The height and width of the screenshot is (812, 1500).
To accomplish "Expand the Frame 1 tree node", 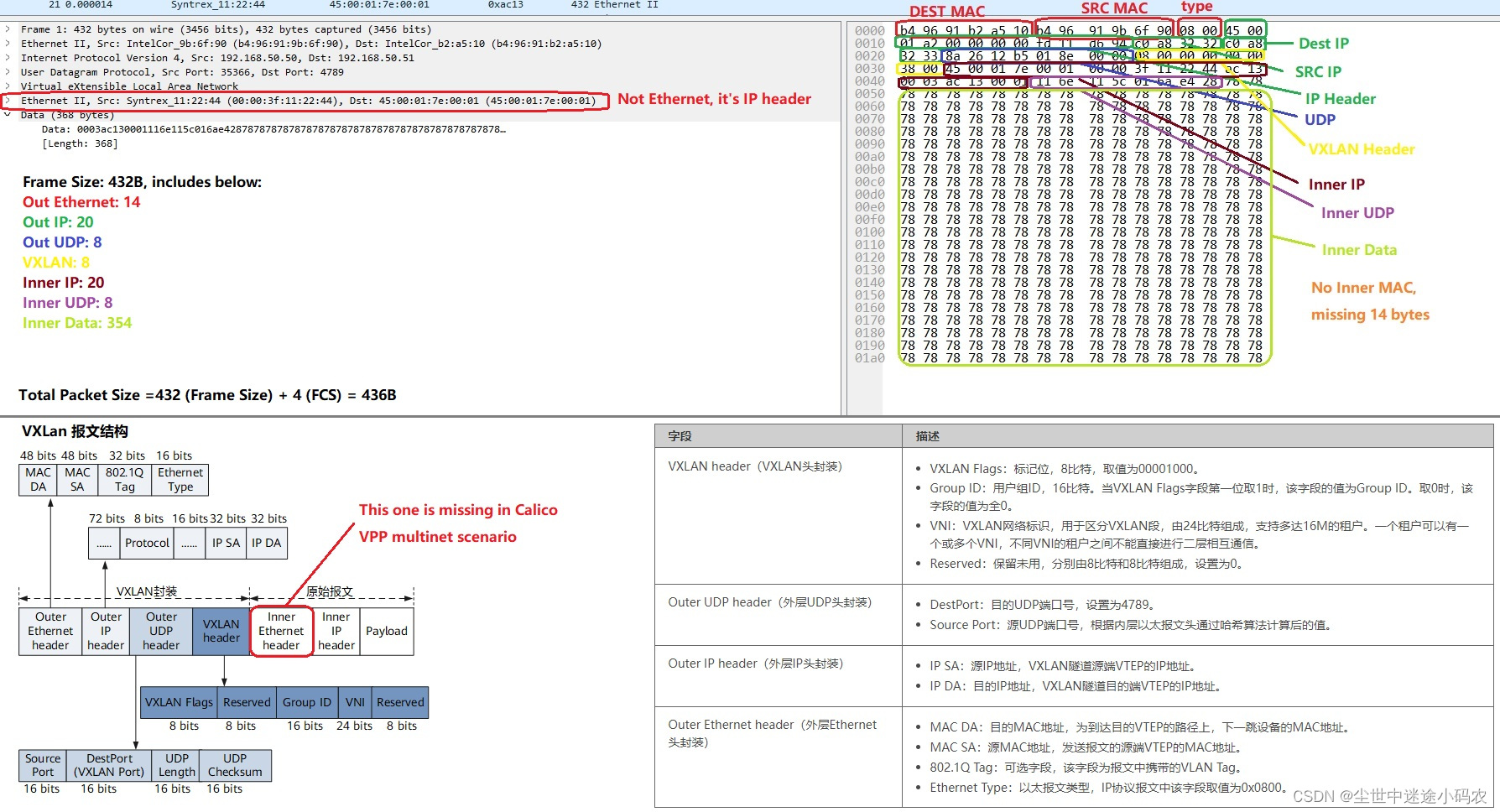I will point(8,29).
